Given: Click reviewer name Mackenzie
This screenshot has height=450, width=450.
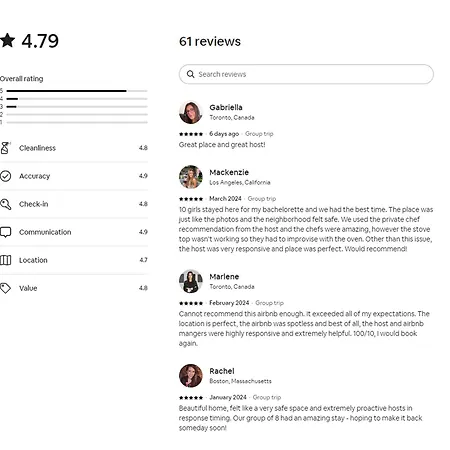Looking at the screenshot, I should tap(229, 172).
